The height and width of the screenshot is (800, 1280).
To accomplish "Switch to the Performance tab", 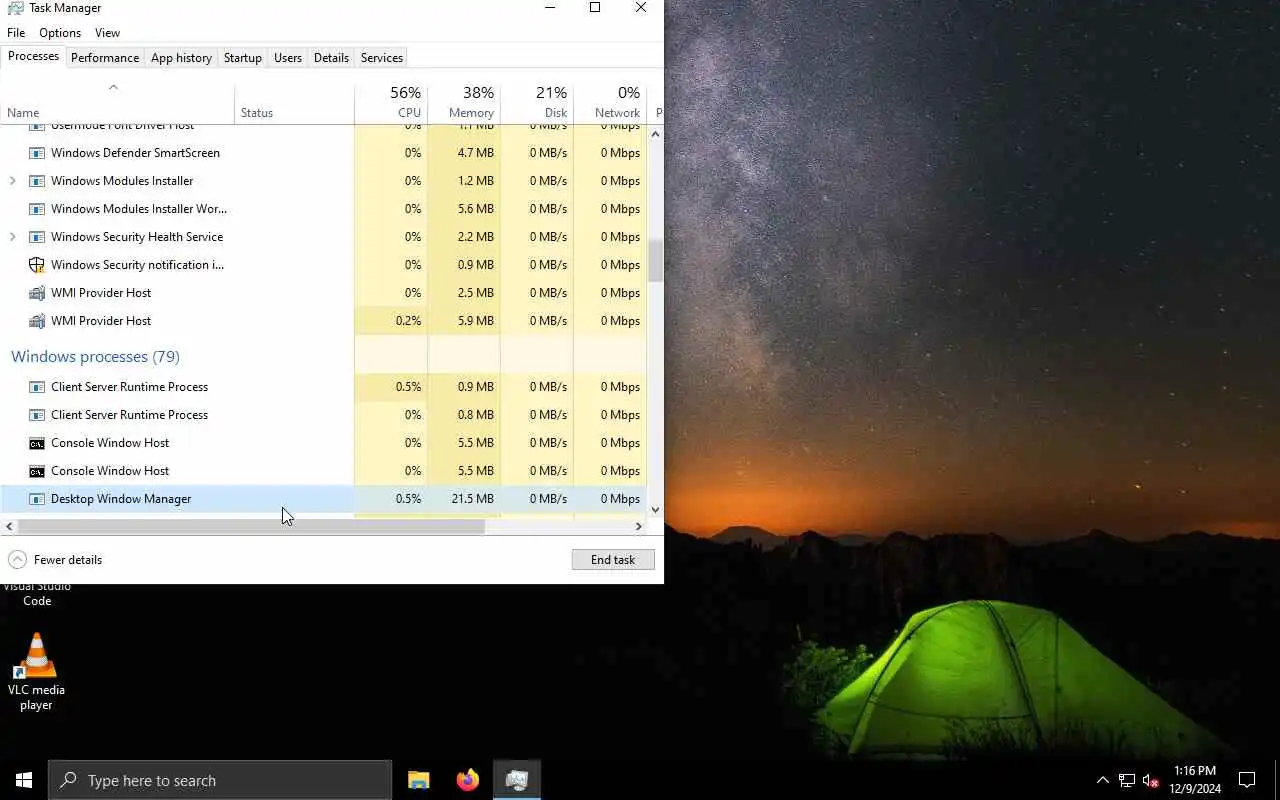I will pos(105,58).
